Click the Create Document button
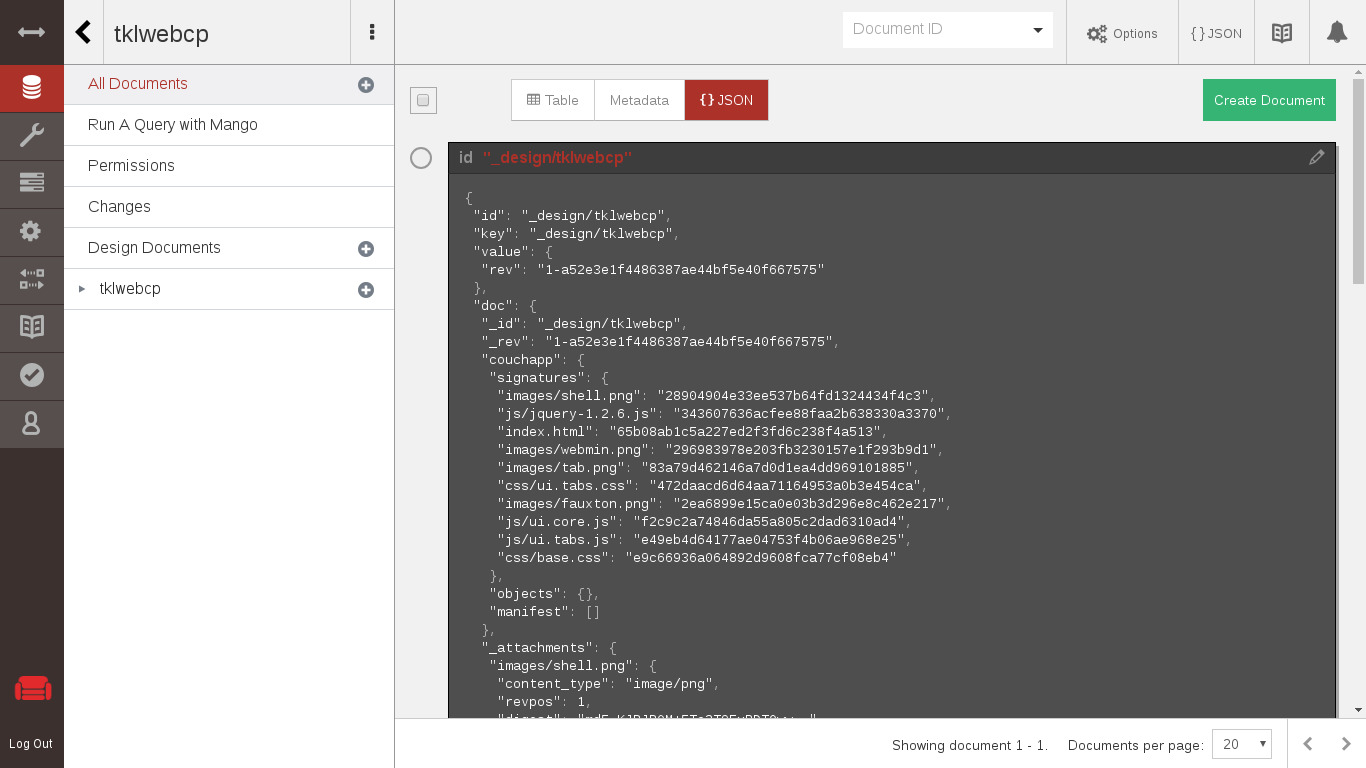This screenshot has width=1366, height=768. (x=1269, y=100)
